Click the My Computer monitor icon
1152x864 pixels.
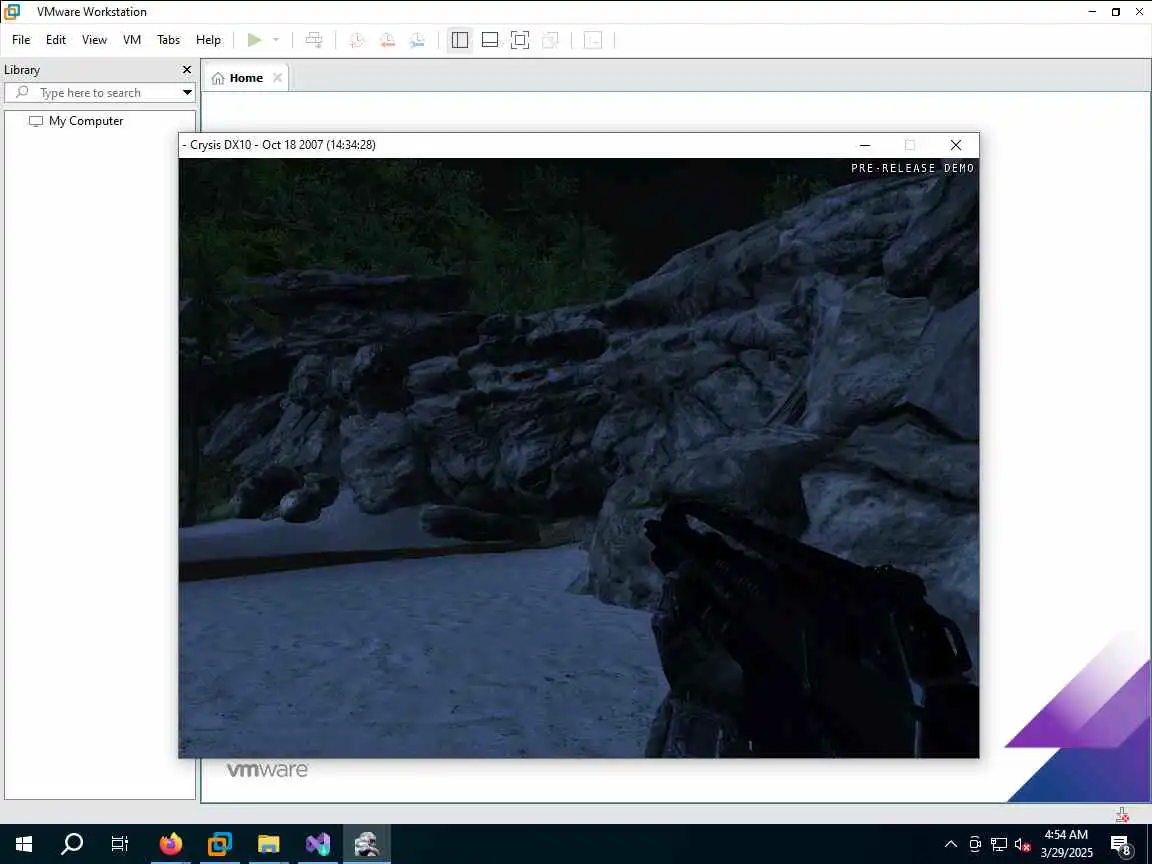point(35,121)
